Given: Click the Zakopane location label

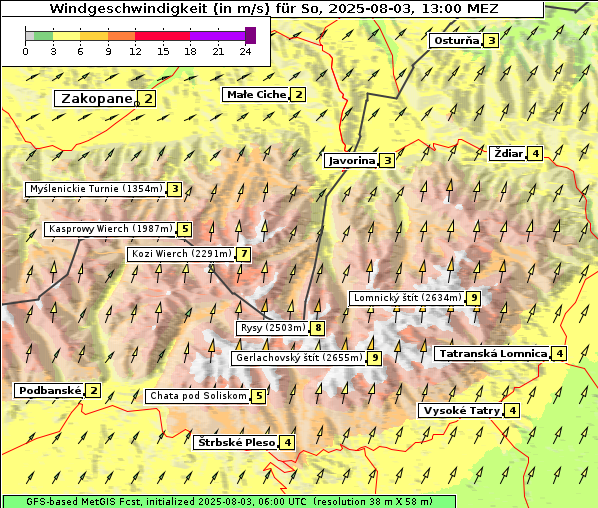Looking at the screenshot, I should pos(95,99).
